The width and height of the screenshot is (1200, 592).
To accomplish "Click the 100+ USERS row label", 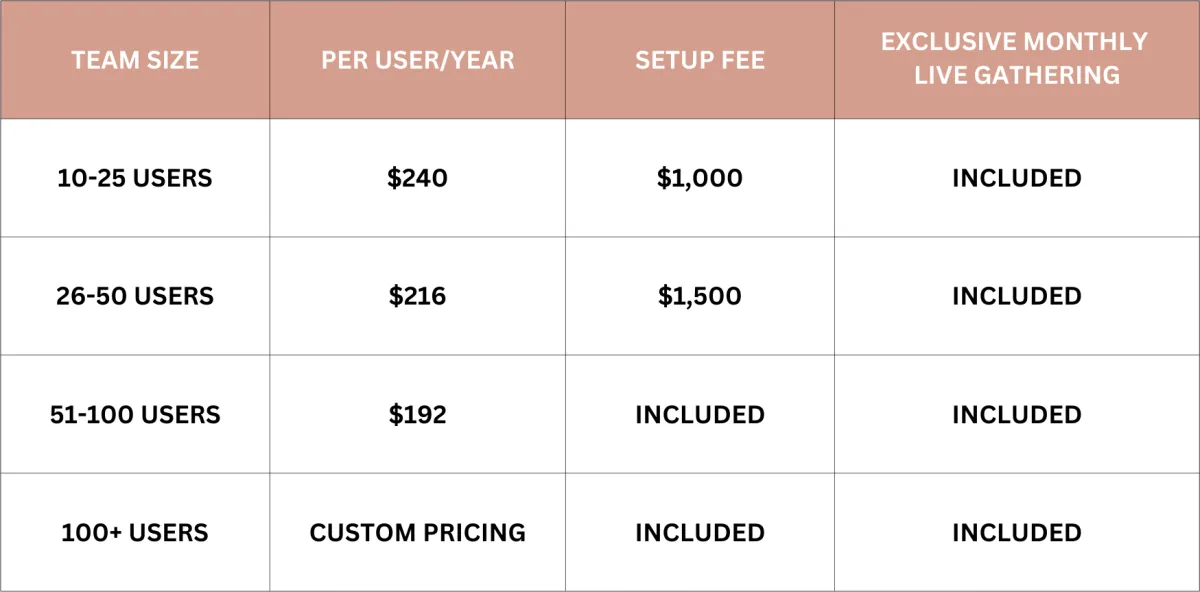I will coord(135,532).
